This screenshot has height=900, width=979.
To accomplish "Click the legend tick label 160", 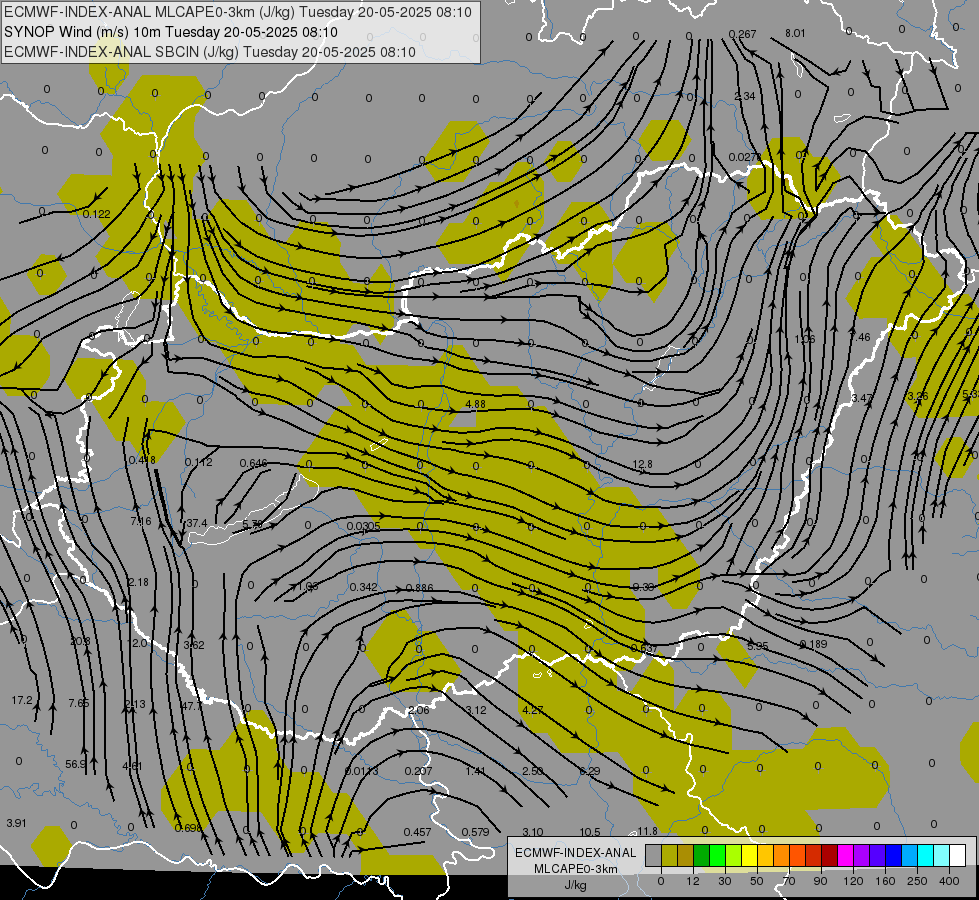I will (885, 881).
